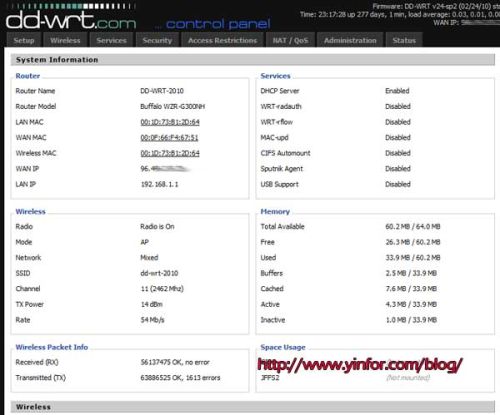Image resolution: width=500 pixels, height=415 pixels.
Task: Open the Services tab
Action: pos(111,40)
